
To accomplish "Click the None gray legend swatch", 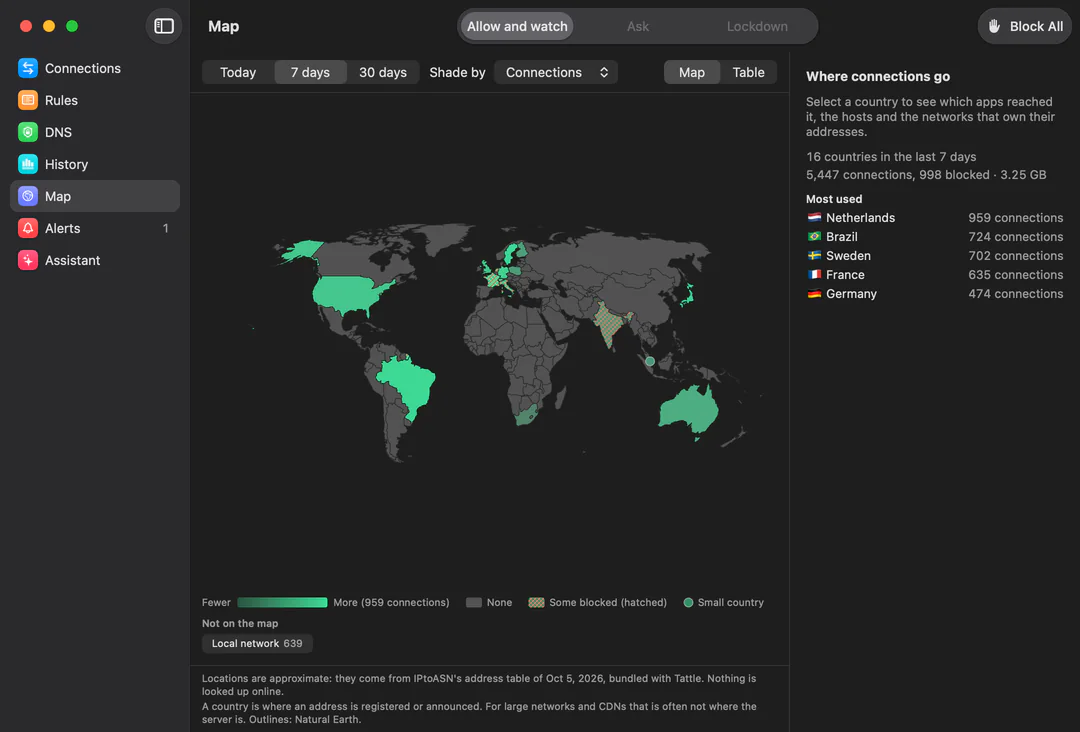I will click(473, 603).
